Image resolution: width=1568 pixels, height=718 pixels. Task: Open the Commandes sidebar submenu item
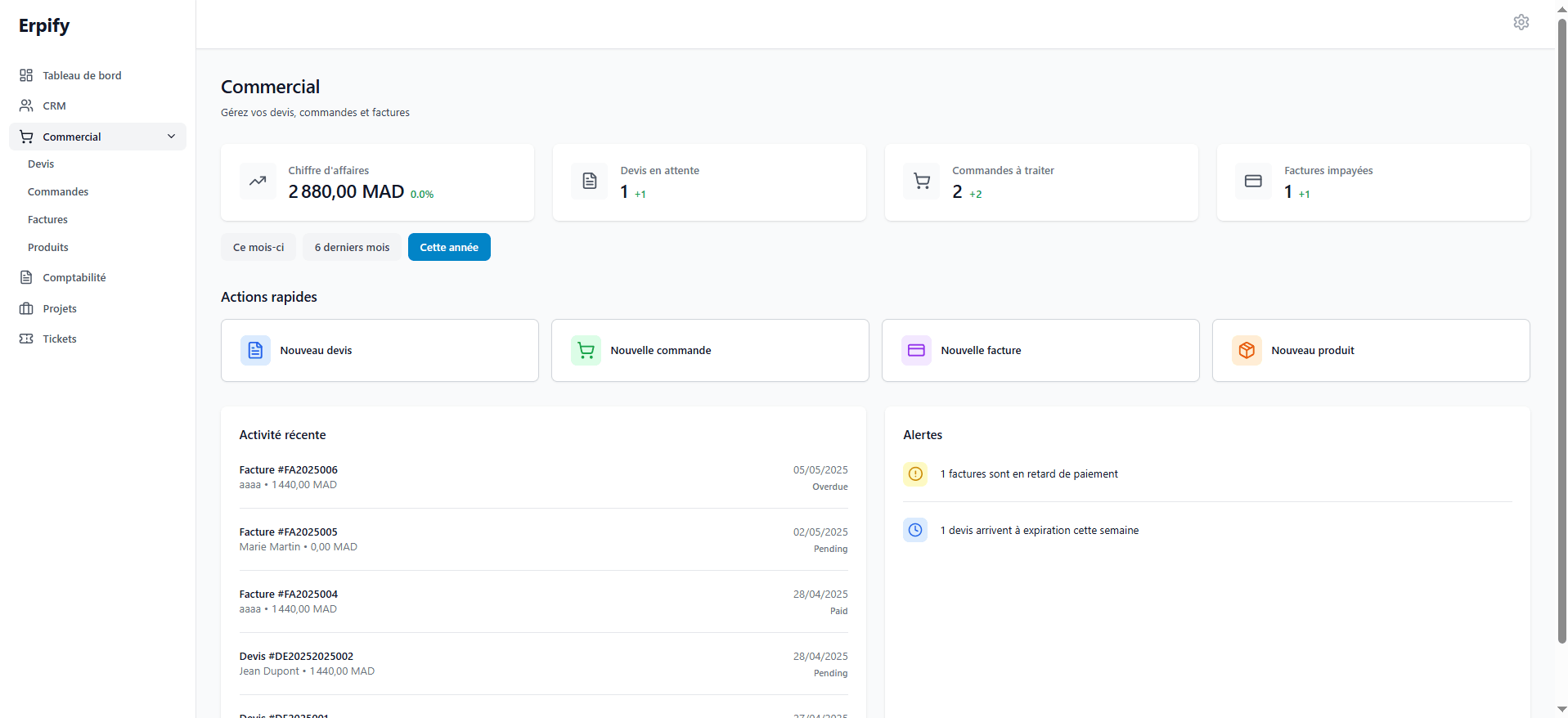[58, 191]
